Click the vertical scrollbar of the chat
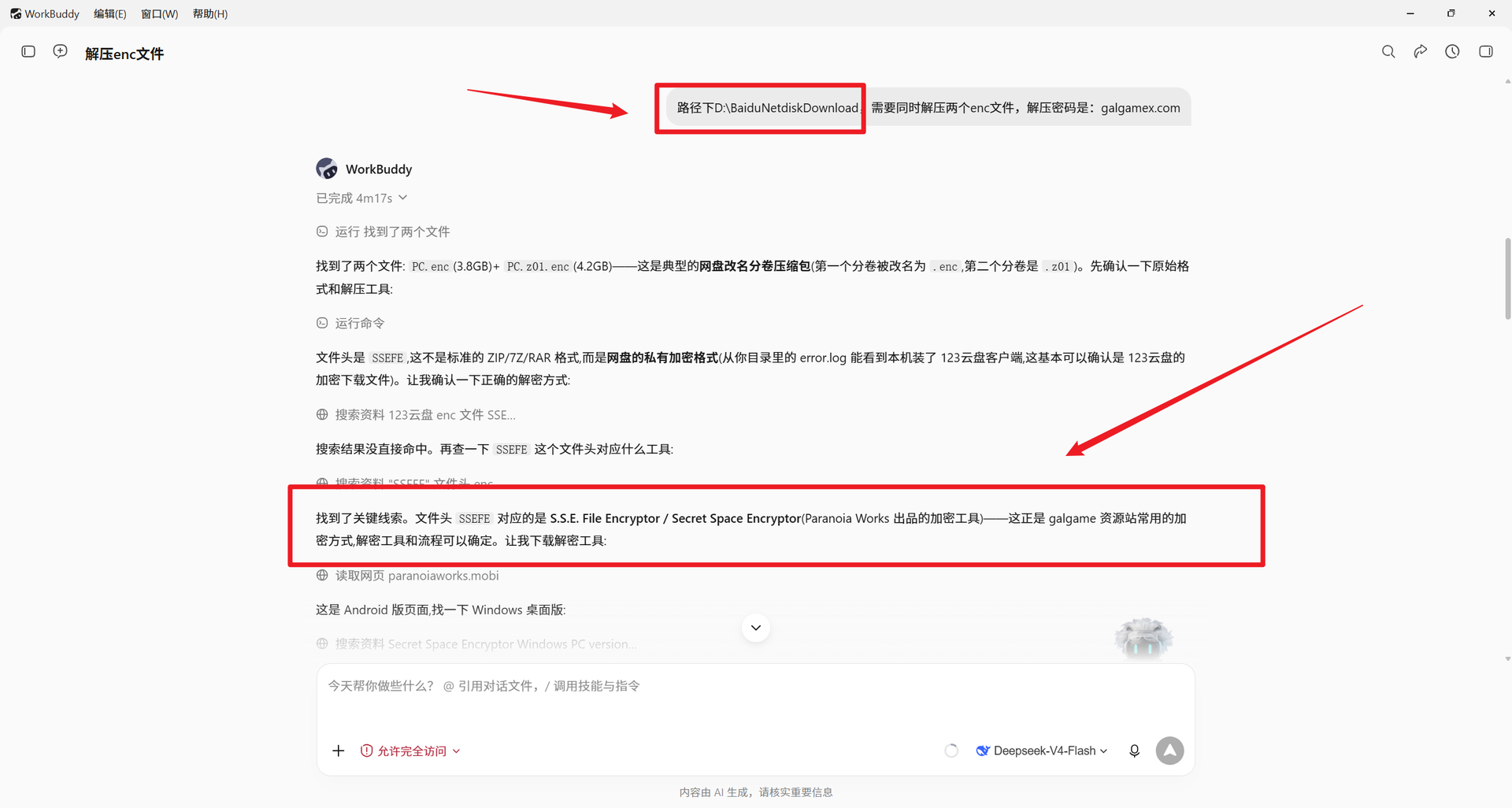 pyautogui.click(x=1507, y=279)
